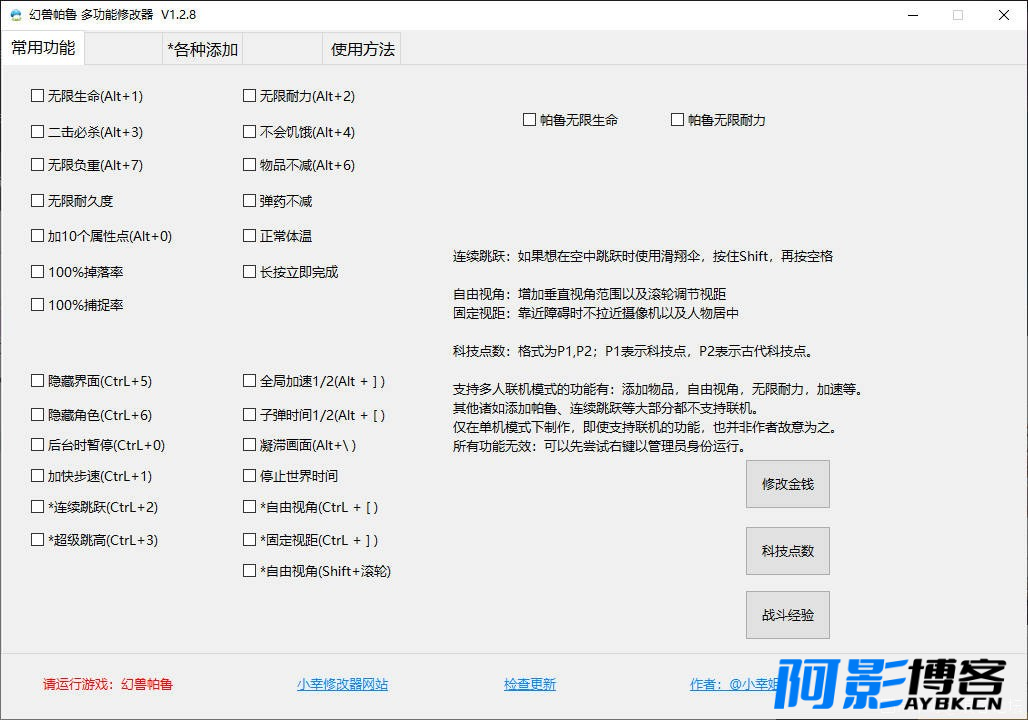The width and height of the screenshot is (1028, 720).
Task: Check the 帕鲁无限耐力 option
Action: coord(678,120)
